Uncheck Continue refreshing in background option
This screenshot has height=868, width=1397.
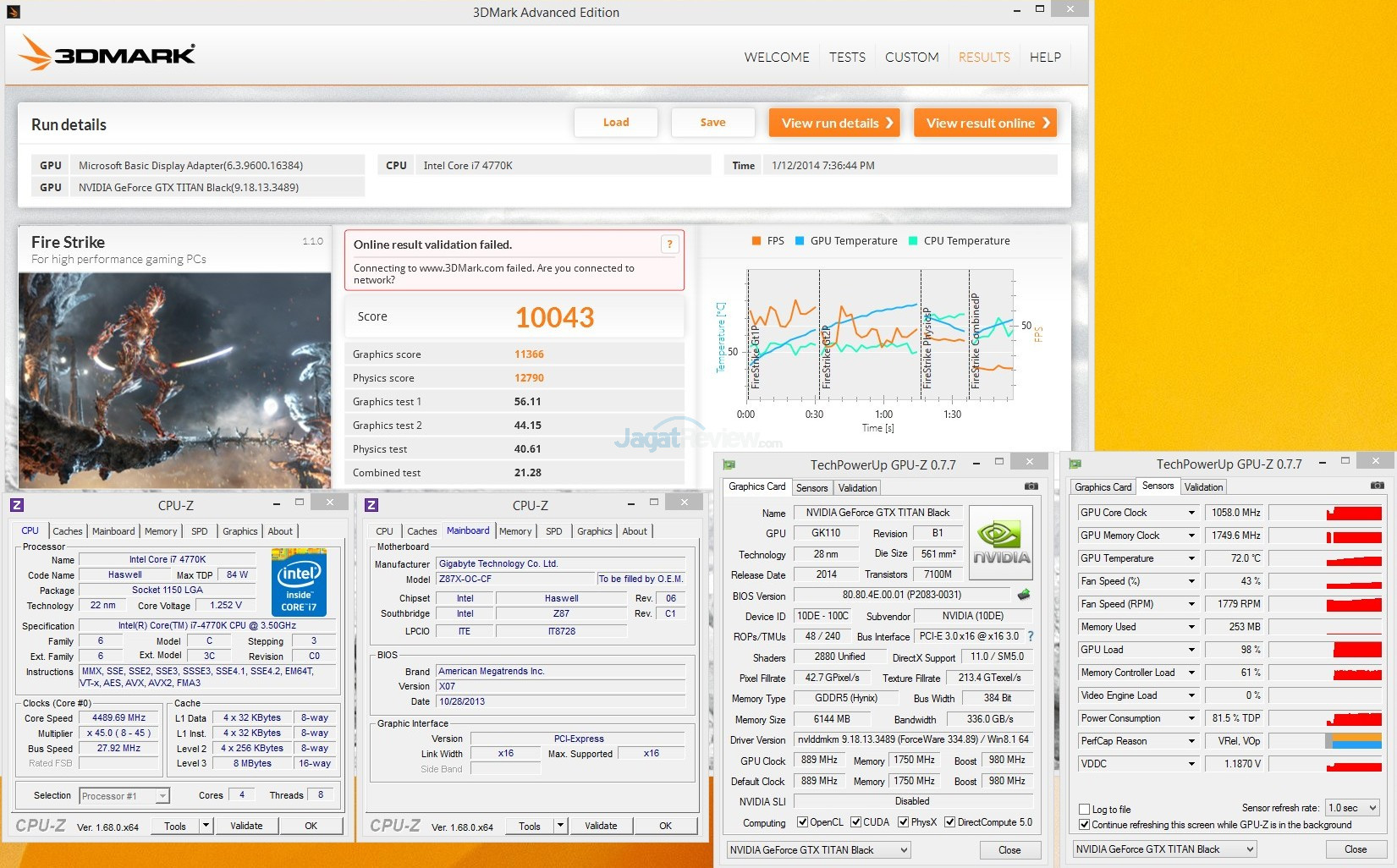coord(1085,825)
